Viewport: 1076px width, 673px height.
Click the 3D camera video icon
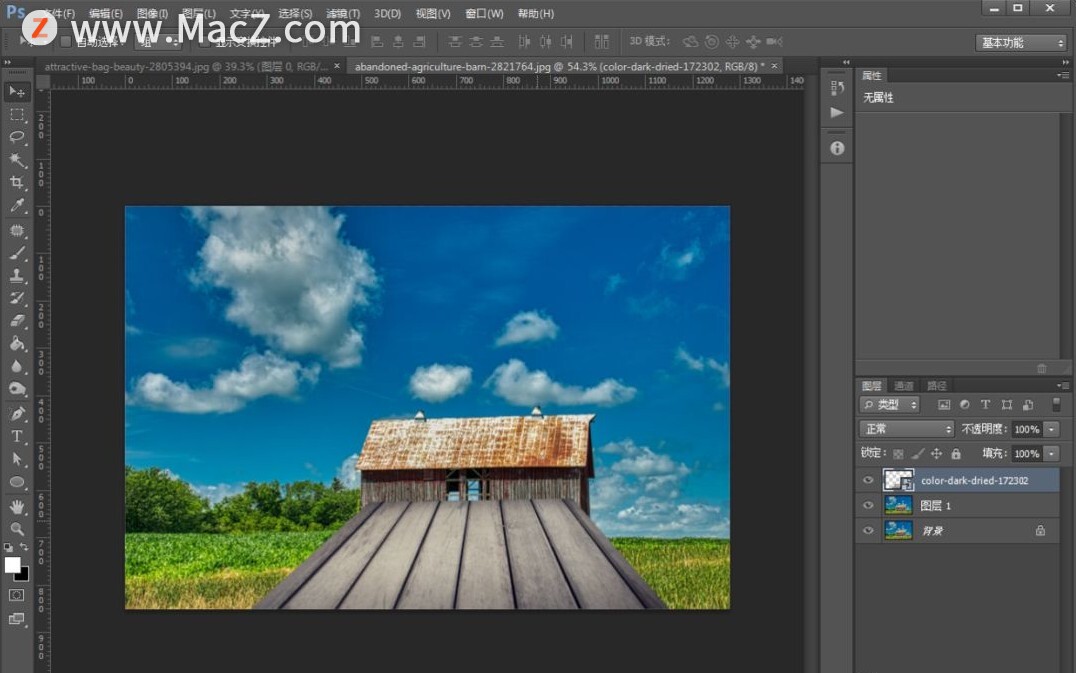[774, 42]
